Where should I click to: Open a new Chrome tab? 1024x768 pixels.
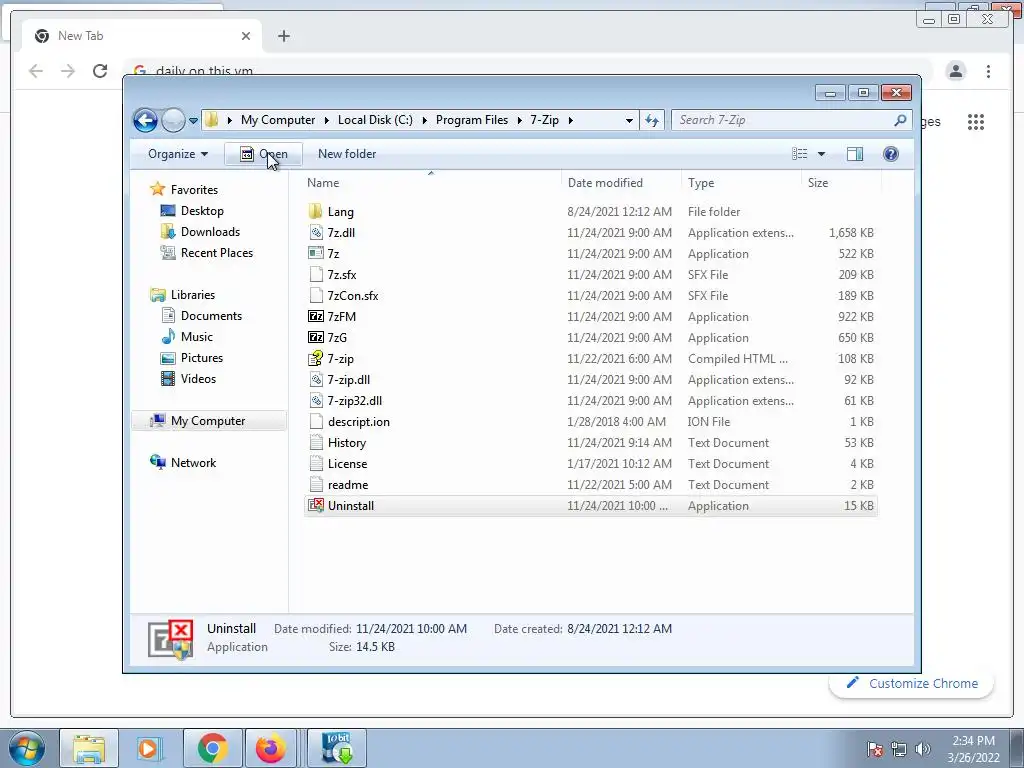(283, 36)
